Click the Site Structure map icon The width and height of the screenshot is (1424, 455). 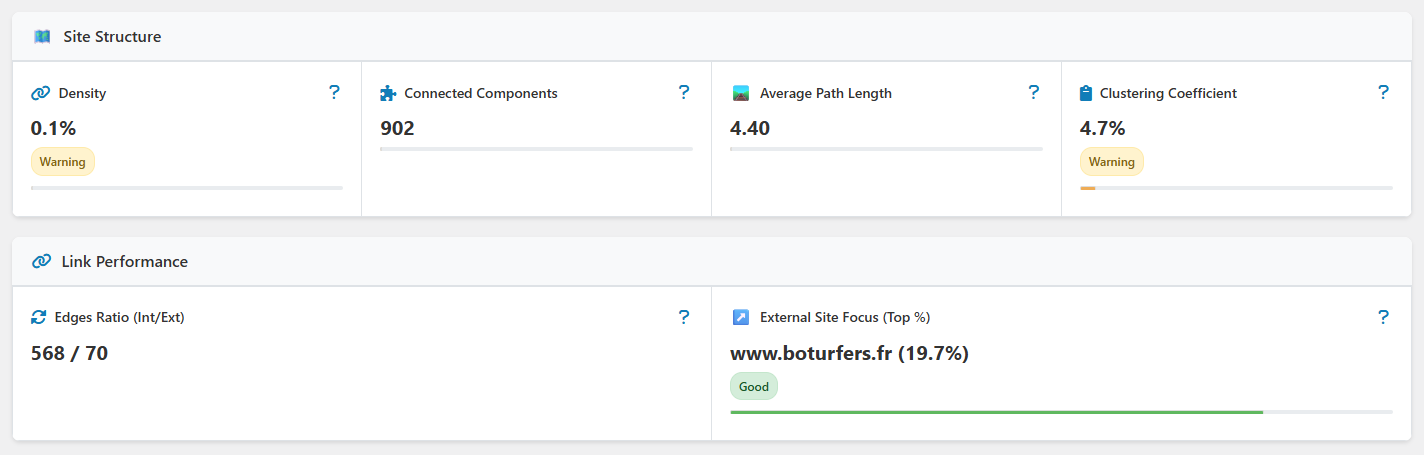(42, 37)
